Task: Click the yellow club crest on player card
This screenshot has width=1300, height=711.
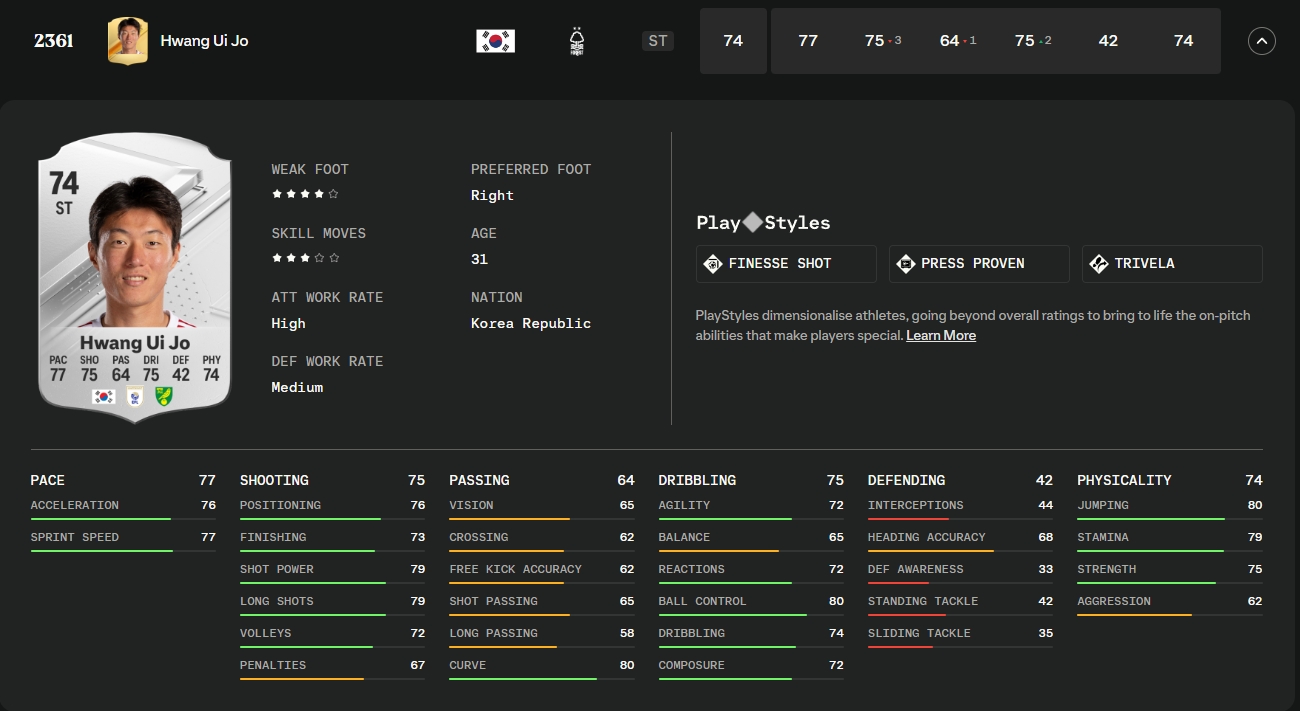Action: 165,397
